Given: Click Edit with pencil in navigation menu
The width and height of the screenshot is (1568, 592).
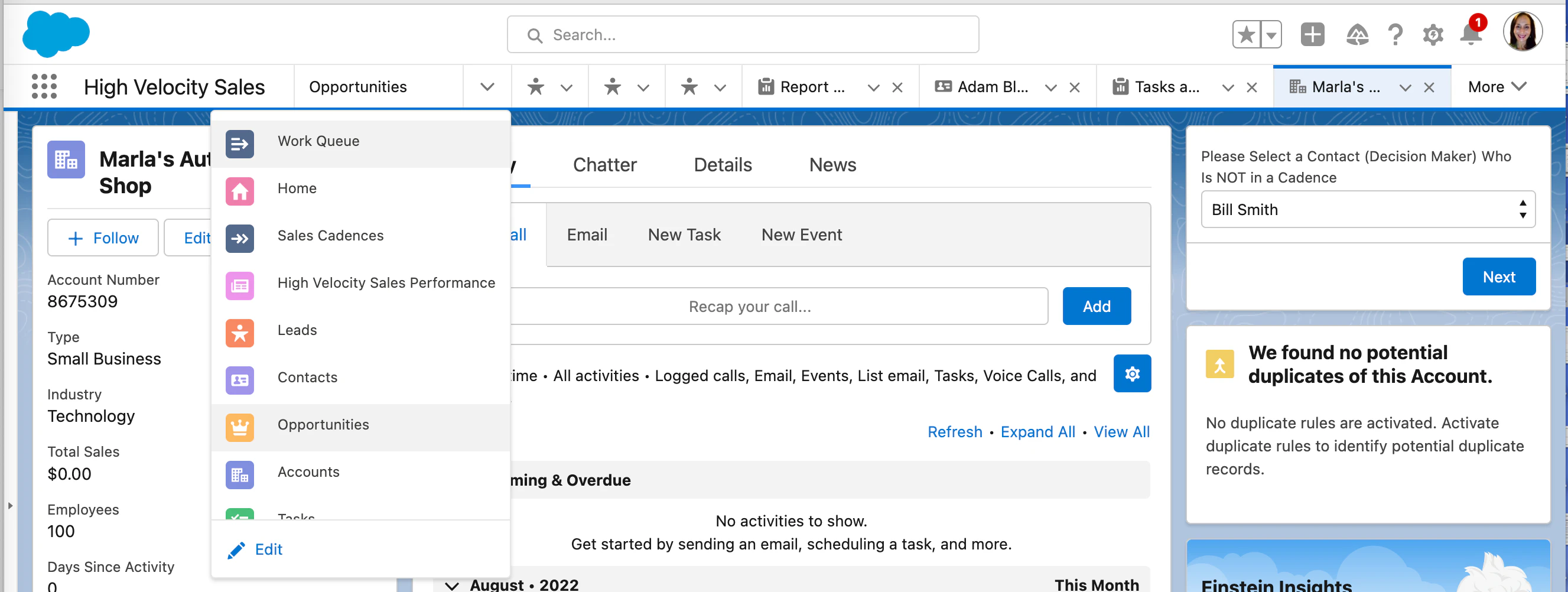Looking at the screenshot, I should [255, 549].
